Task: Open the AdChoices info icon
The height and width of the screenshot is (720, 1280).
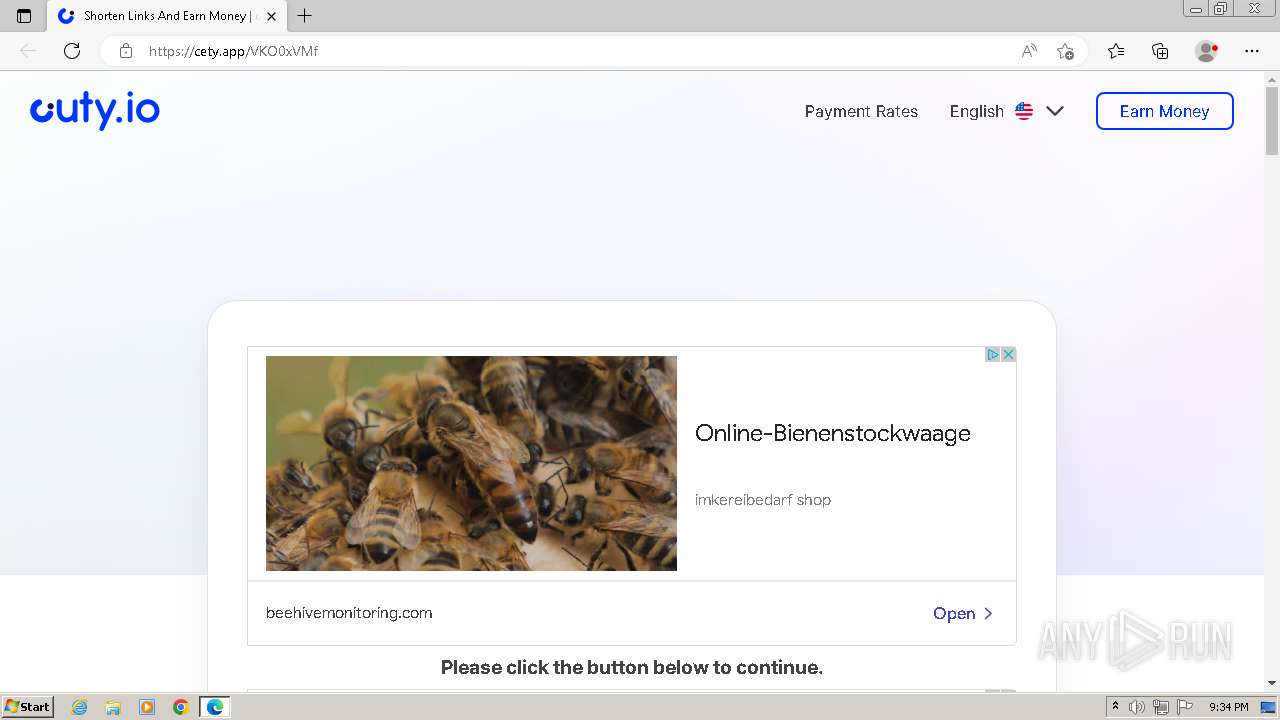Action: point(993,355)
